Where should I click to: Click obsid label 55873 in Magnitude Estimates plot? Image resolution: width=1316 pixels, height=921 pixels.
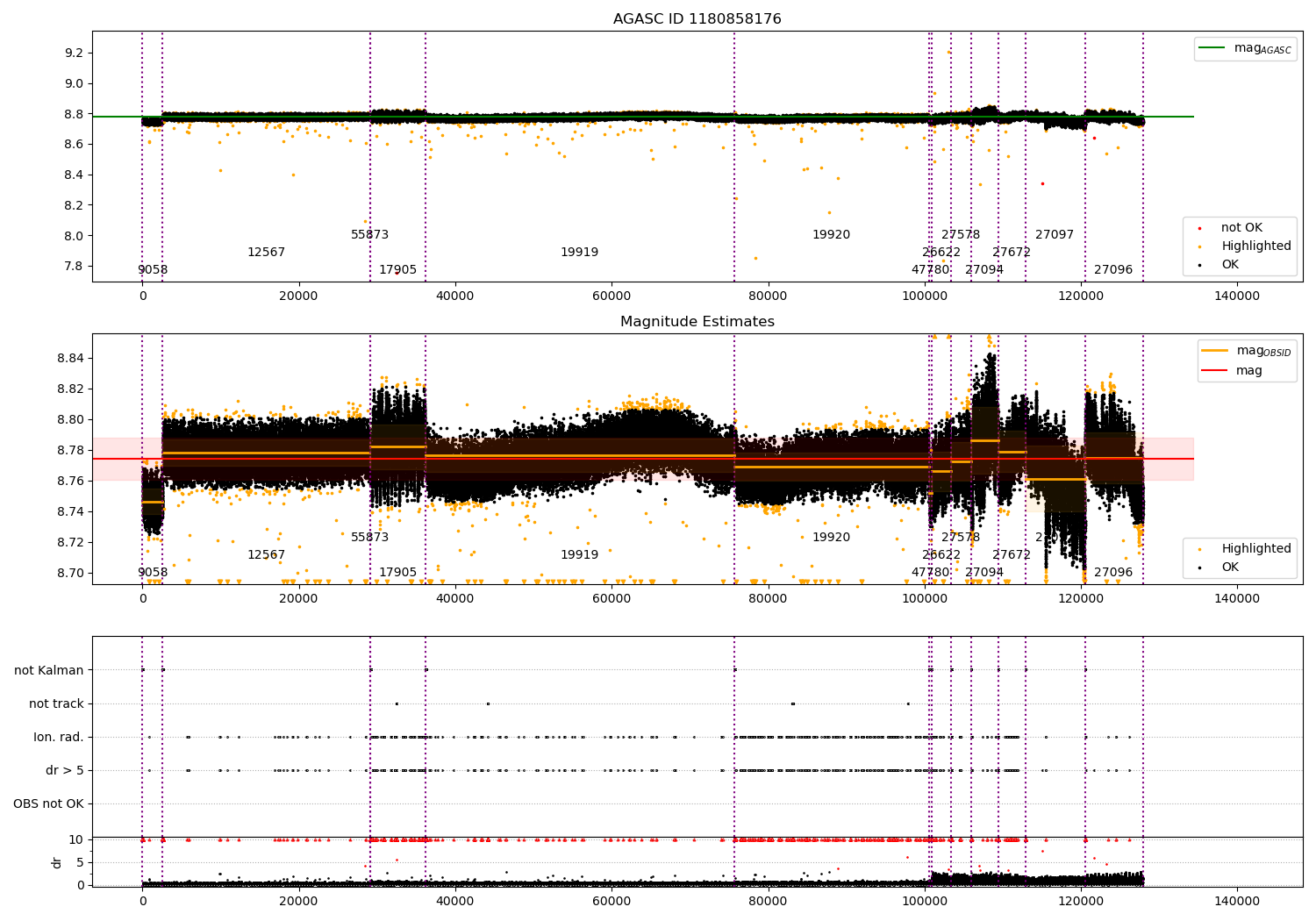pyautogui.click(x=369, y=538)
